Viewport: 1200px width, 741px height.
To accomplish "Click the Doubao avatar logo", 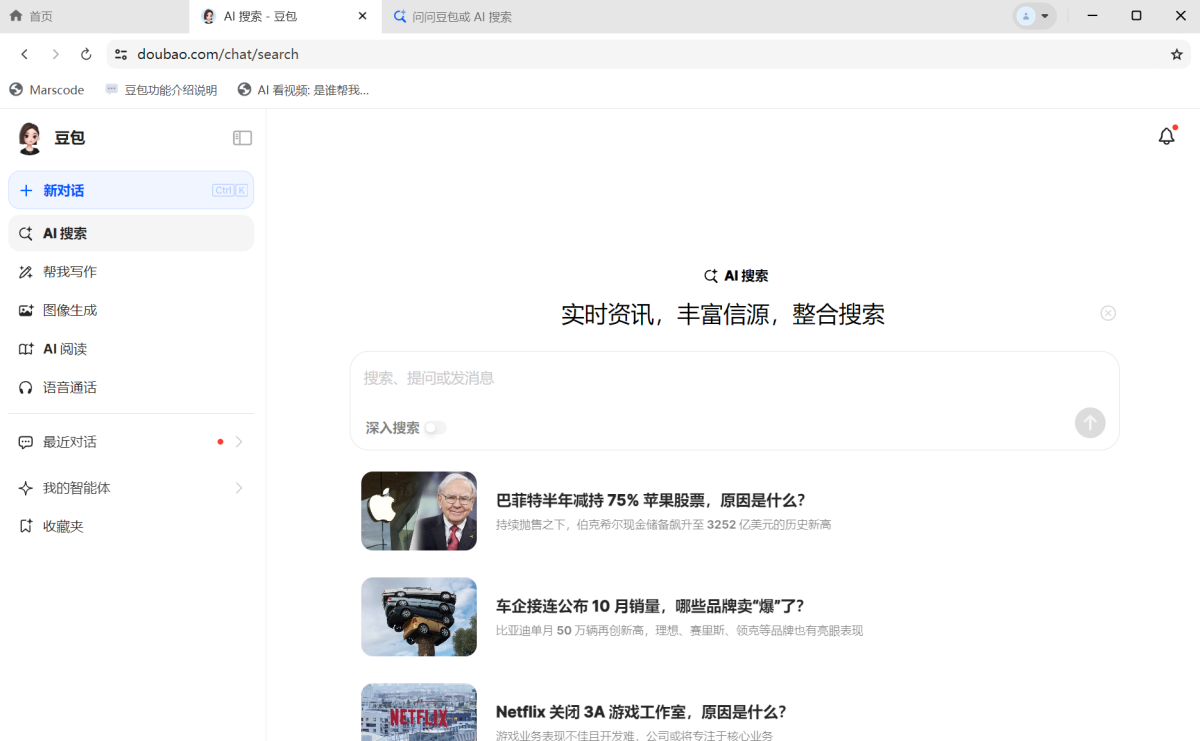I will (30, 138).
